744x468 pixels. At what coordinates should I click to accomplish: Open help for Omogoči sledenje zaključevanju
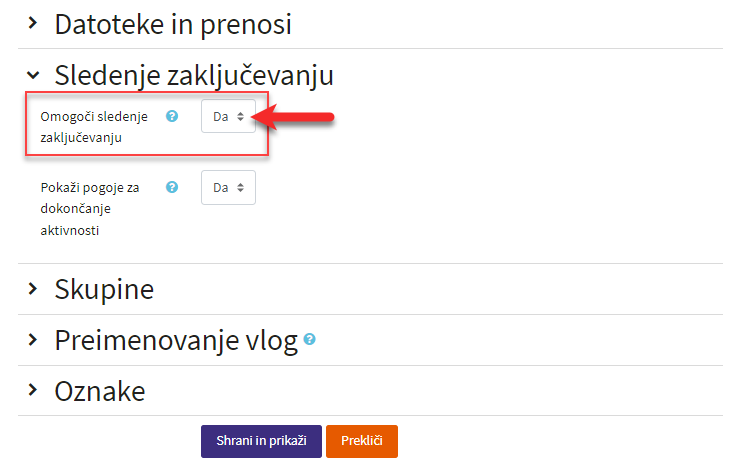click(172, 116)
